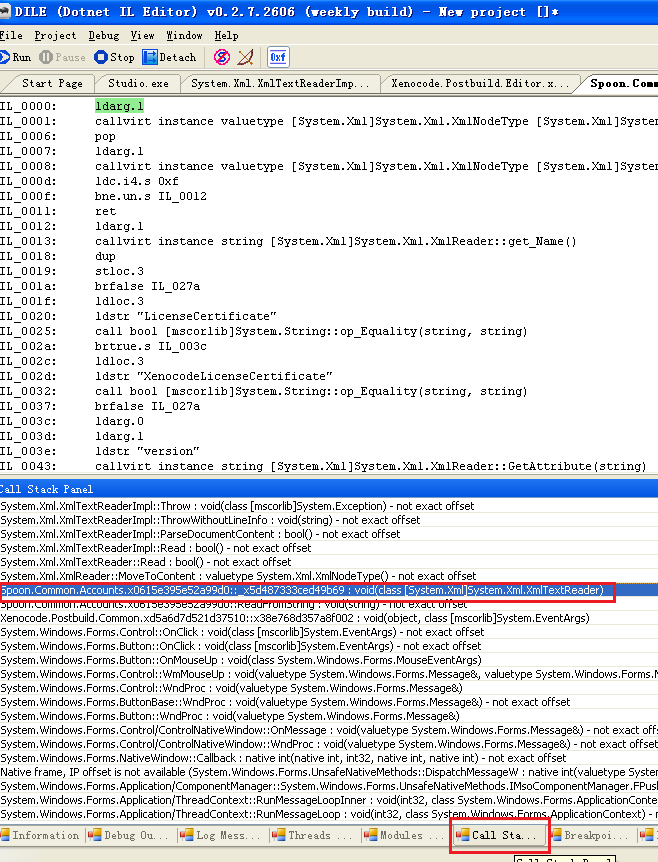The image size is (658, 862).
Task: Click the red circular icon after Detach
Action: [x=221, y=57]
